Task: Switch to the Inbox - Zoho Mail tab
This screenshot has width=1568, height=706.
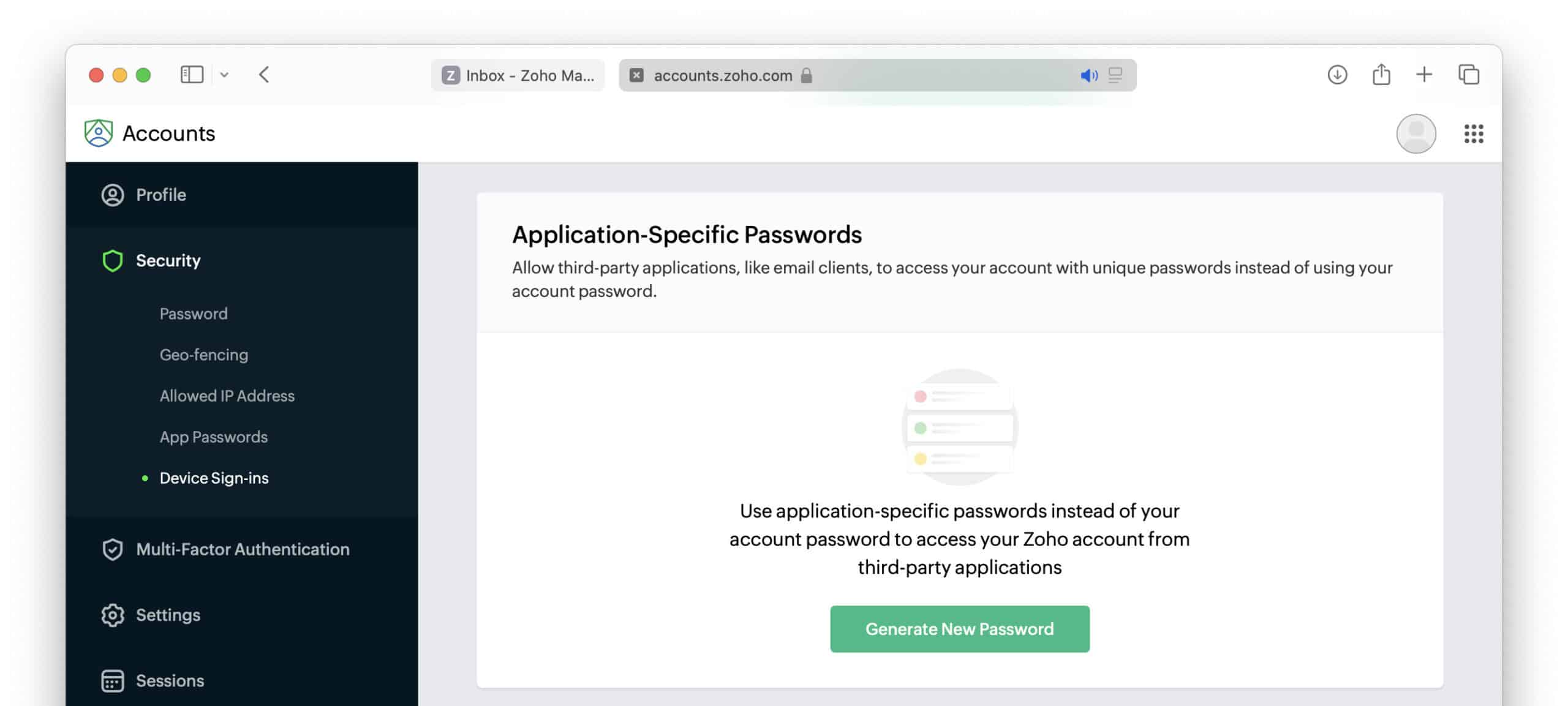Action: (x=518, y=76)
